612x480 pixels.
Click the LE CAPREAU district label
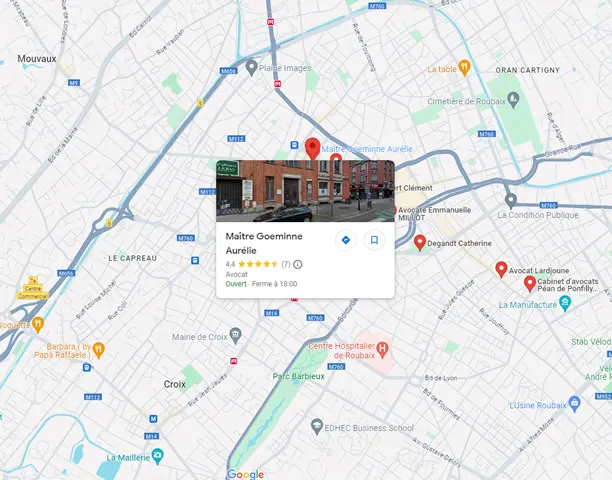coord(132,258)
